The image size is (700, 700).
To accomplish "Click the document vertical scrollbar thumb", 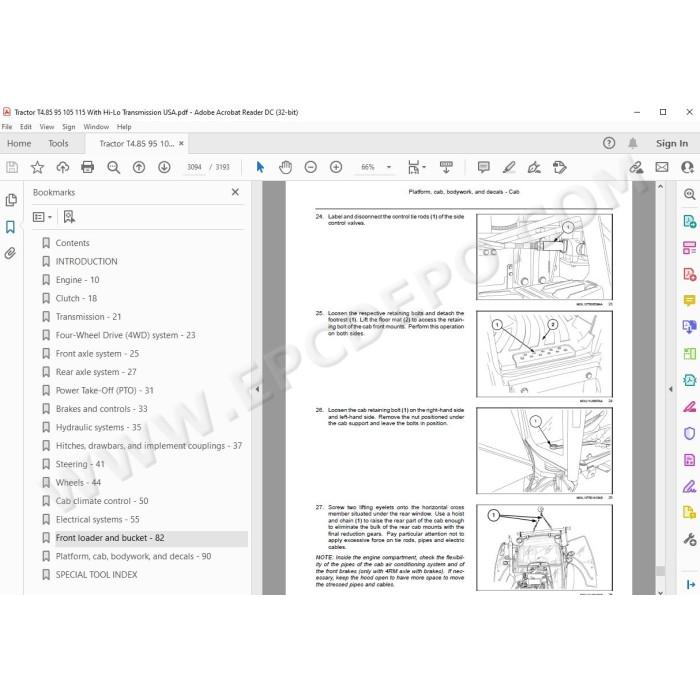I will point(660,571).
